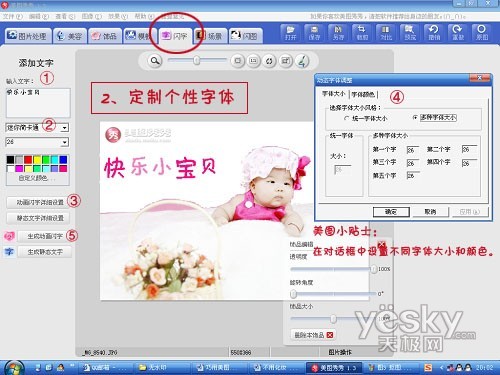Click 确定 in the font dialog
500x375 pixels.
[391, 212]
